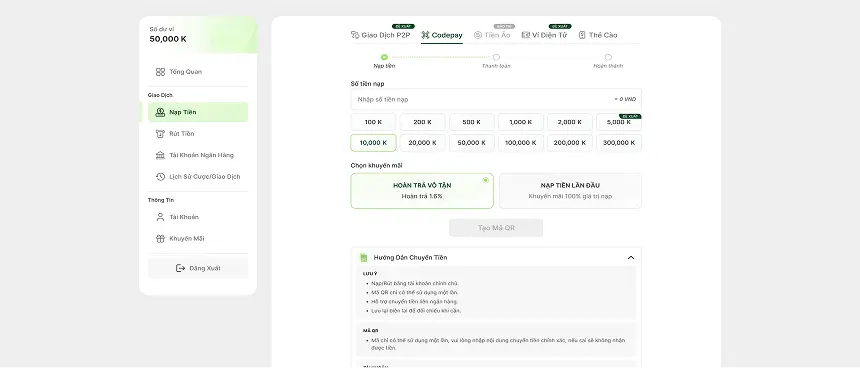860x368 pixels.
Task: Click the Lịch Sử Cược/Giao Dịch history icon
Action: point(160,177)
